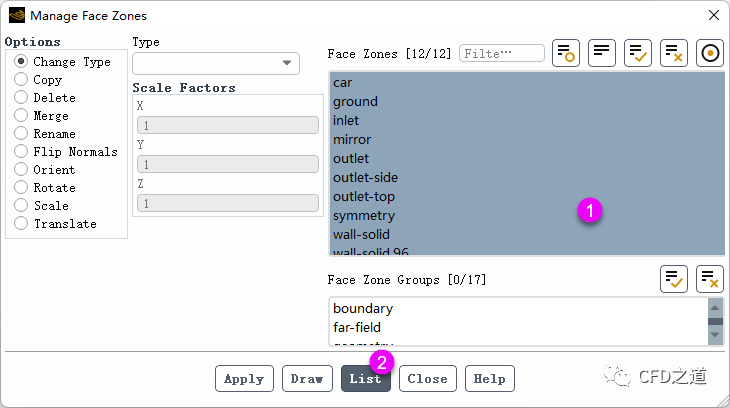
Task: Select the far-field zone group
Action: [x=357, y=327]
